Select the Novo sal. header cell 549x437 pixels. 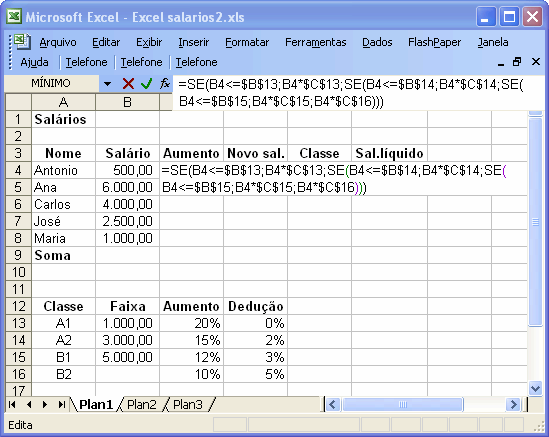[255, 153]
